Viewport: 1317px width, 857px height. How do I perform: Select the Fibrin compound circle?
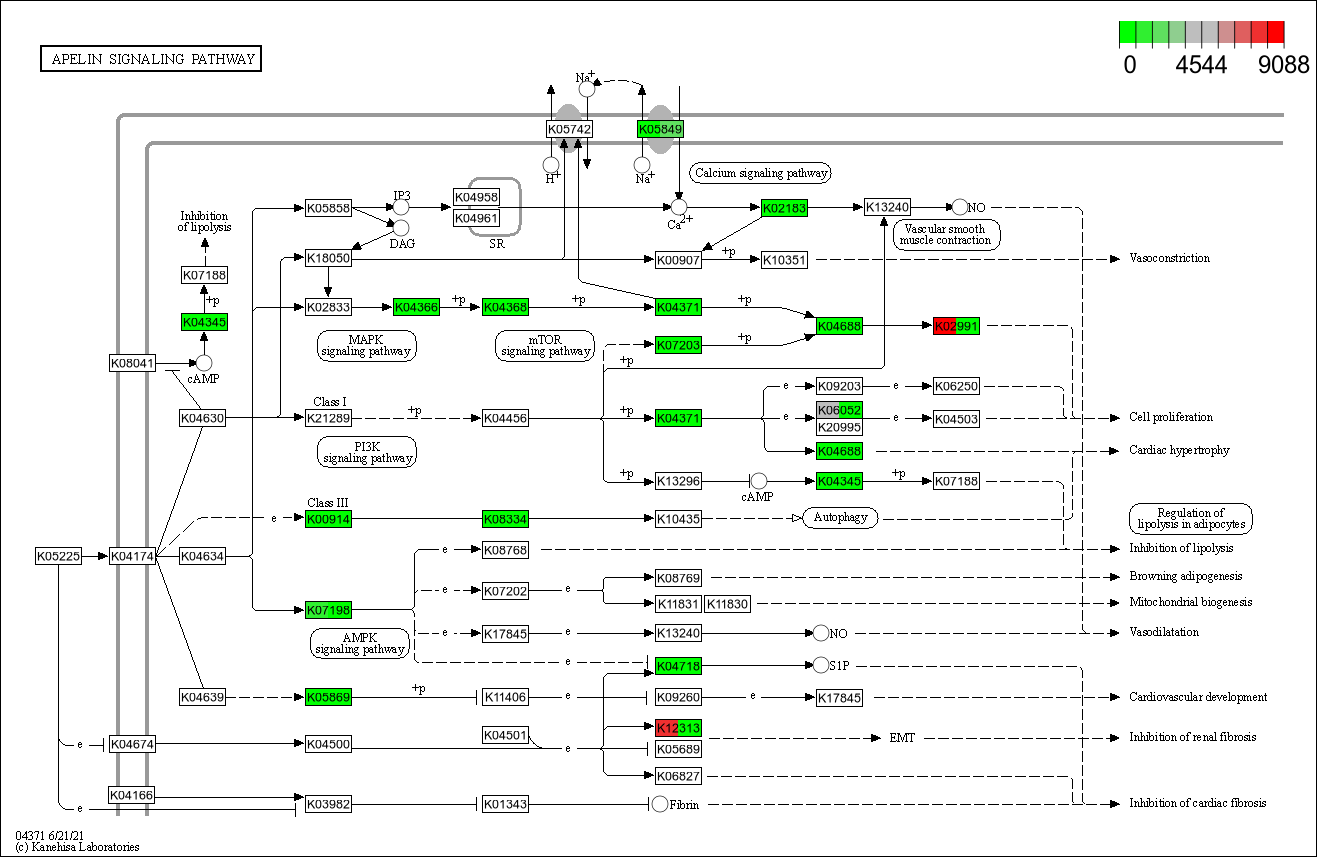coord(659,804)
